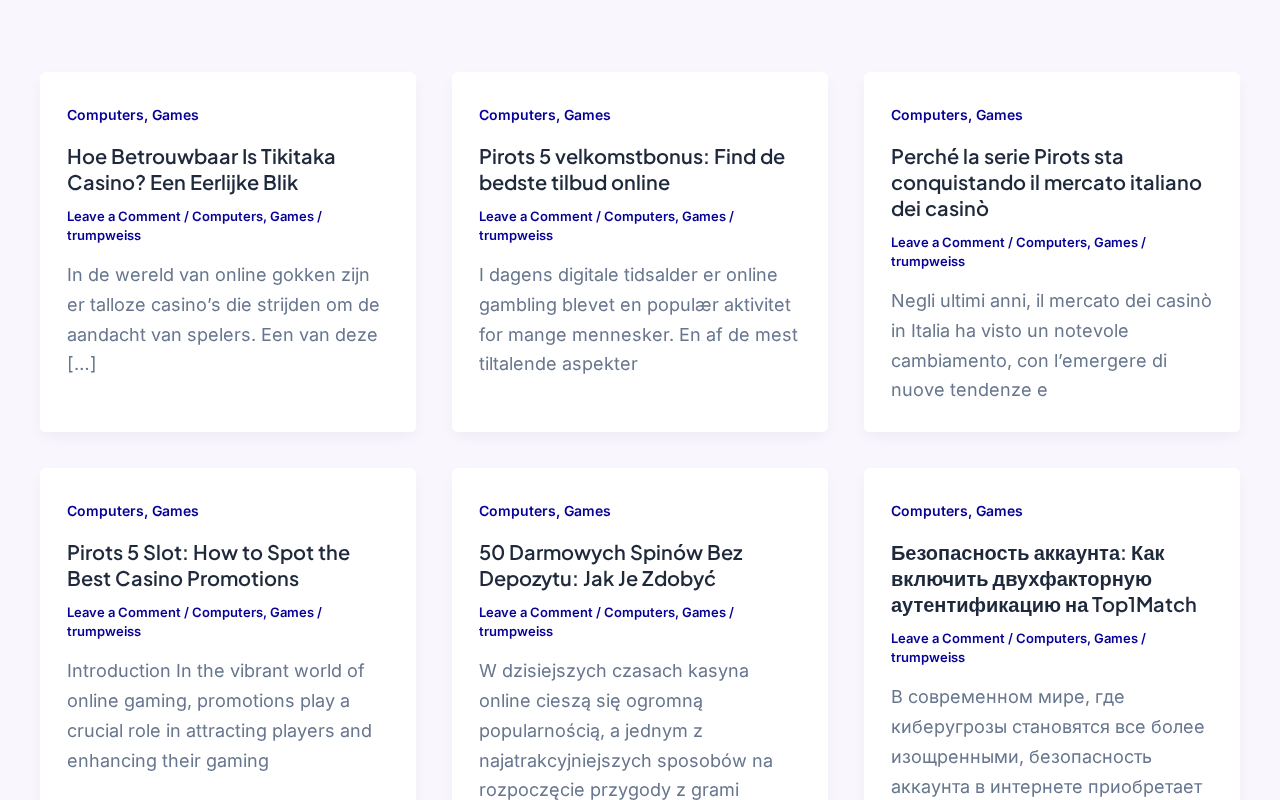Image resolution: width=1280 pixels, height=800 pixels.
Task: Open trumpweiss author link on Tikitaka post
Action: click(x=104, y=235)
